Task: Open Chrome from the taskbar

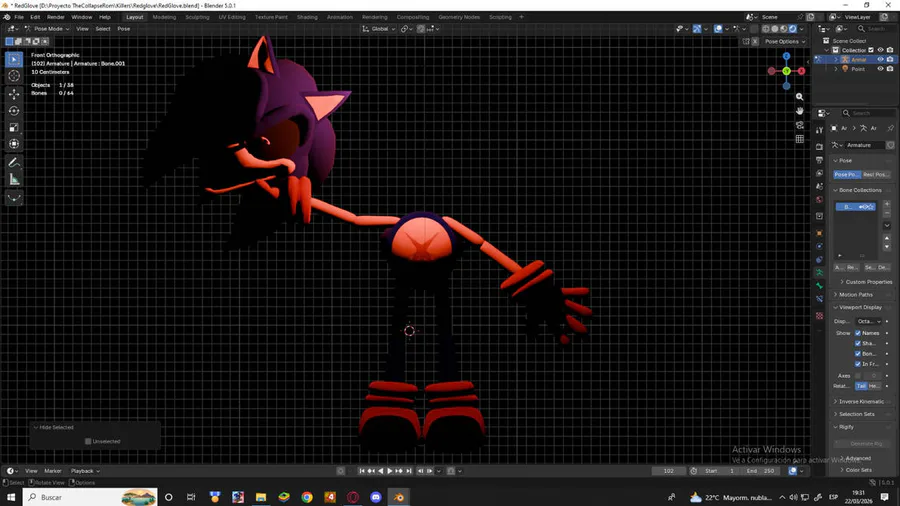Action: (x=307, y=497)
